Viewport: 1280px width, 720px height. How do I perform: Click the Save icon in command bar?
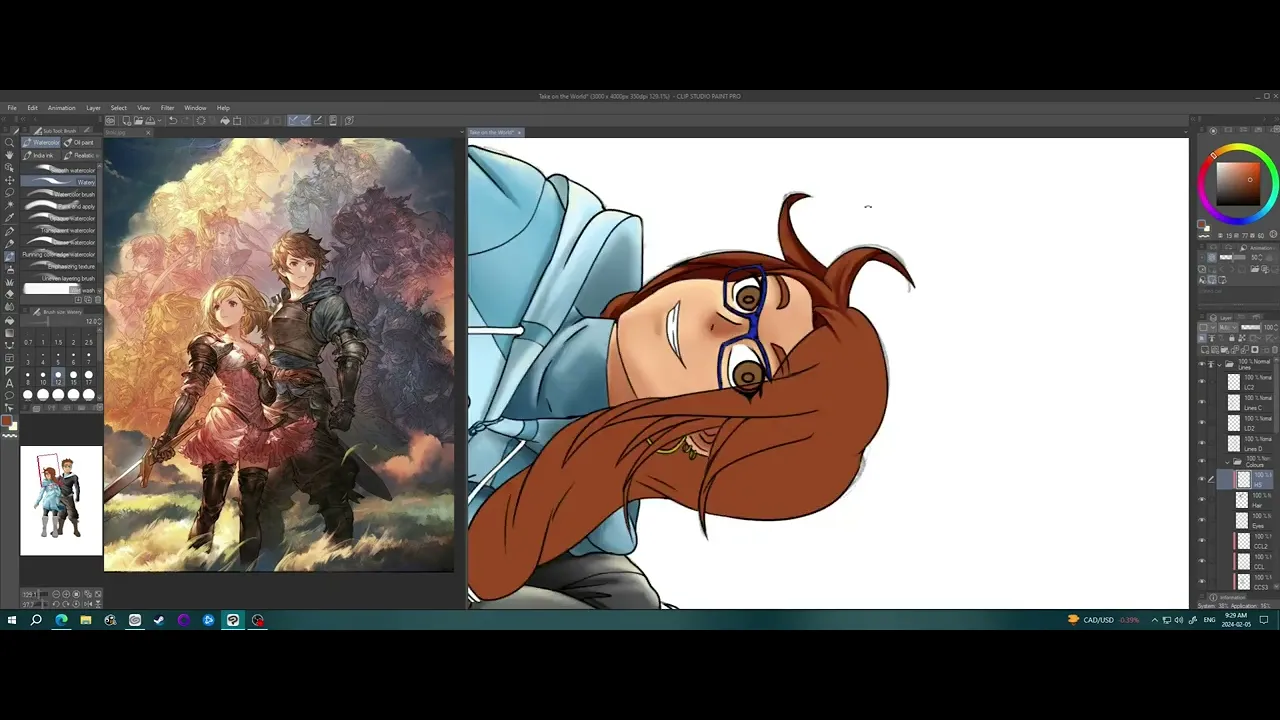coord(150,120)
